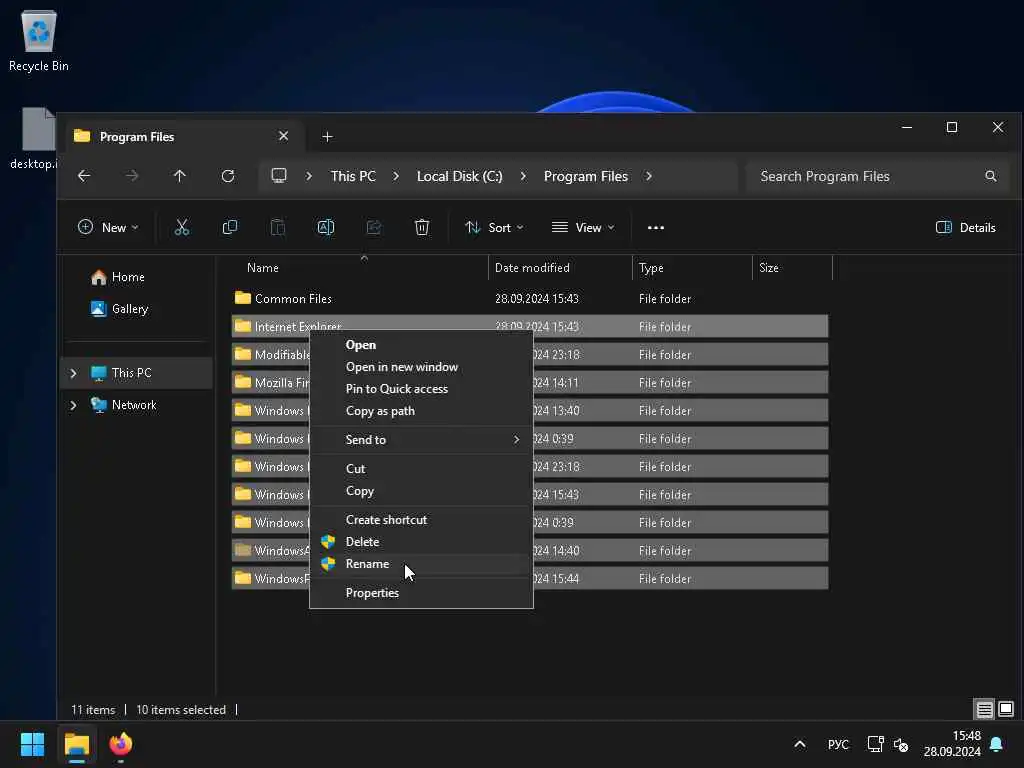Launch Firefox from the taskbar
The image size is (1024, 768).
[121, 744]
